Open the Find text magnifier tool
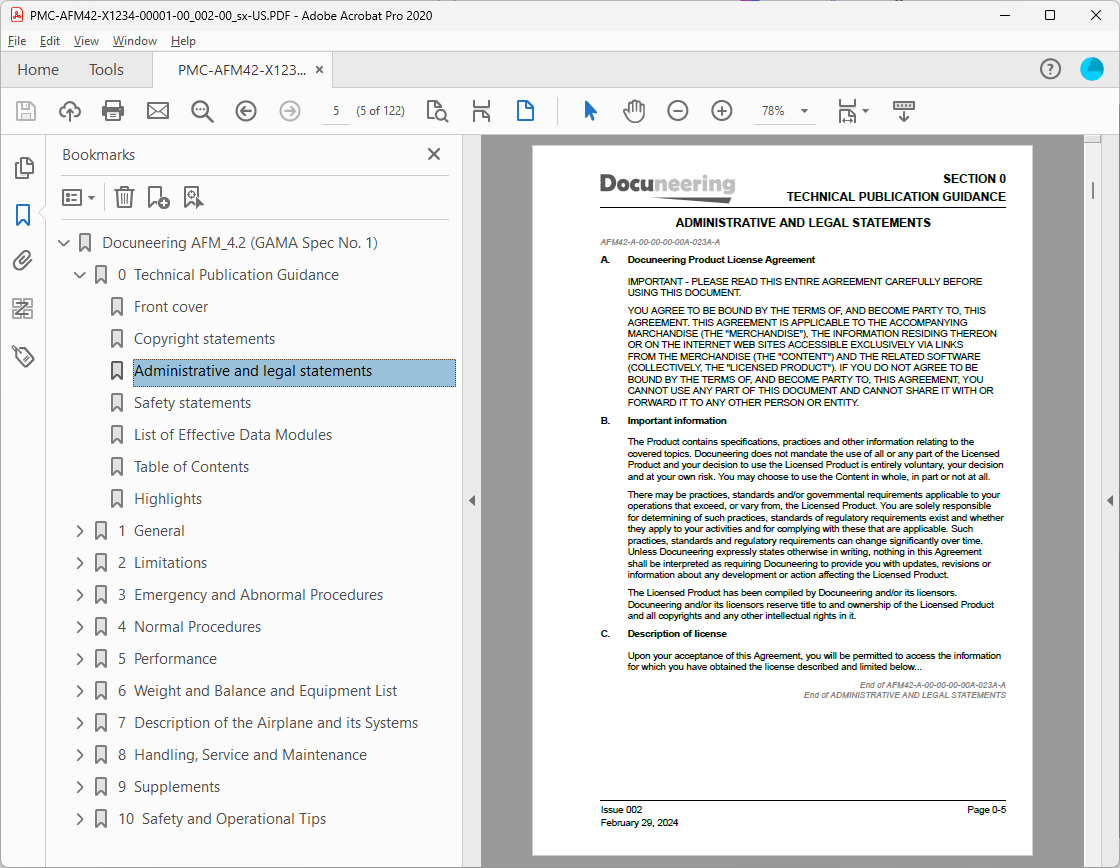The height and width of the screenshot is (868, 1120). click(202, 111)
